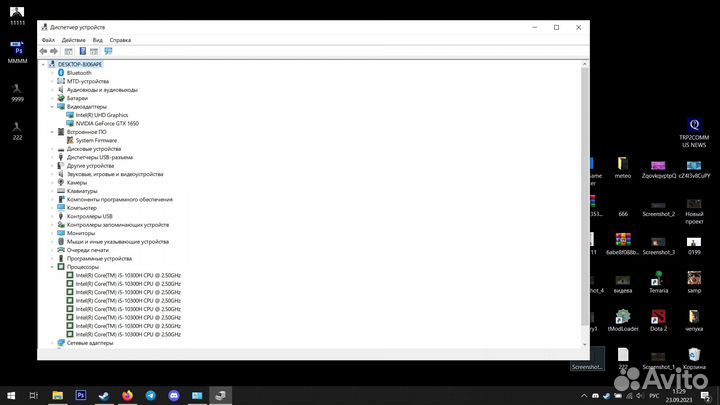The width and height of the screenshot is (720, 405).
Task: Select Мыши и иные указывающие устройства
Action: pyautogui.click(x=118, y=242)
